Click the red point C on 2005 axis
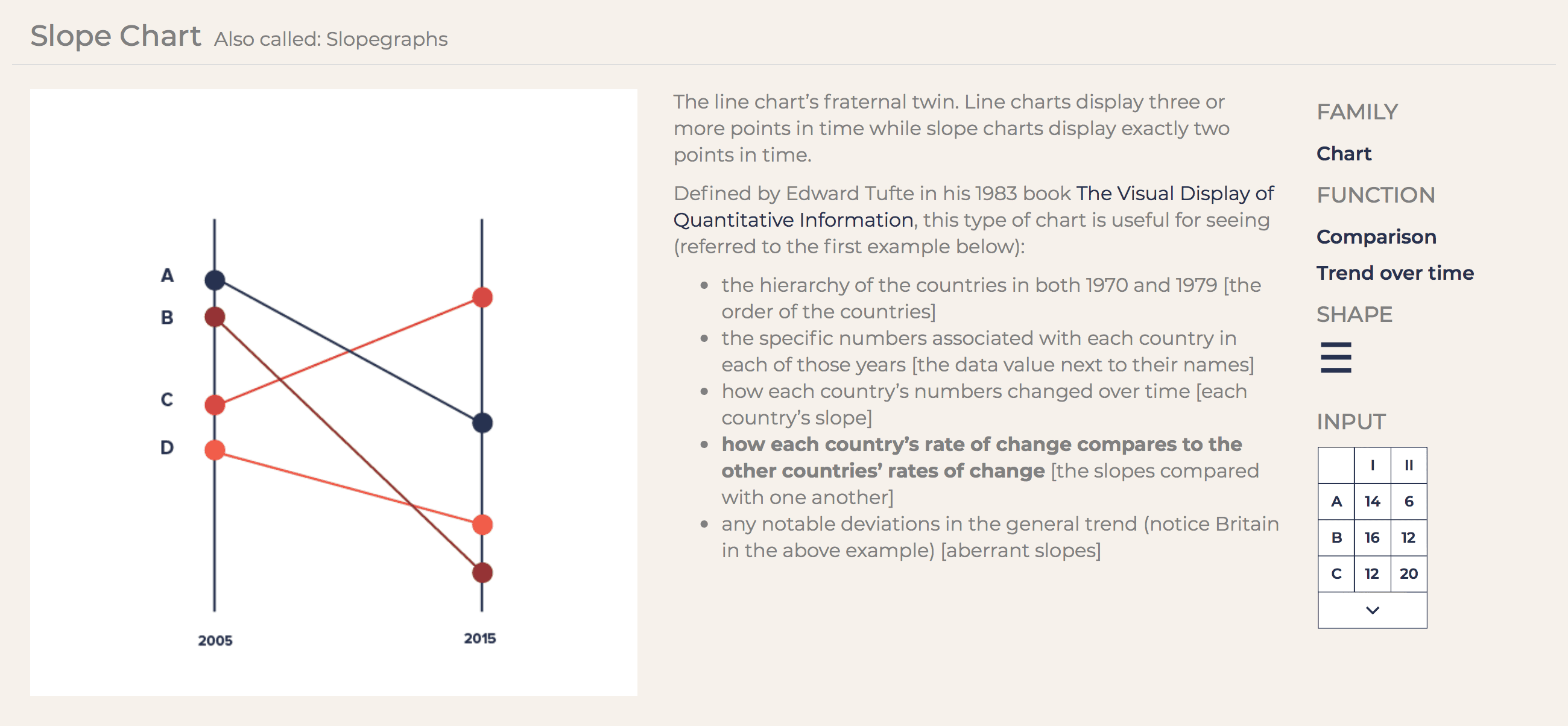Viewport: 1568px width, 726px height. [214, 405]
